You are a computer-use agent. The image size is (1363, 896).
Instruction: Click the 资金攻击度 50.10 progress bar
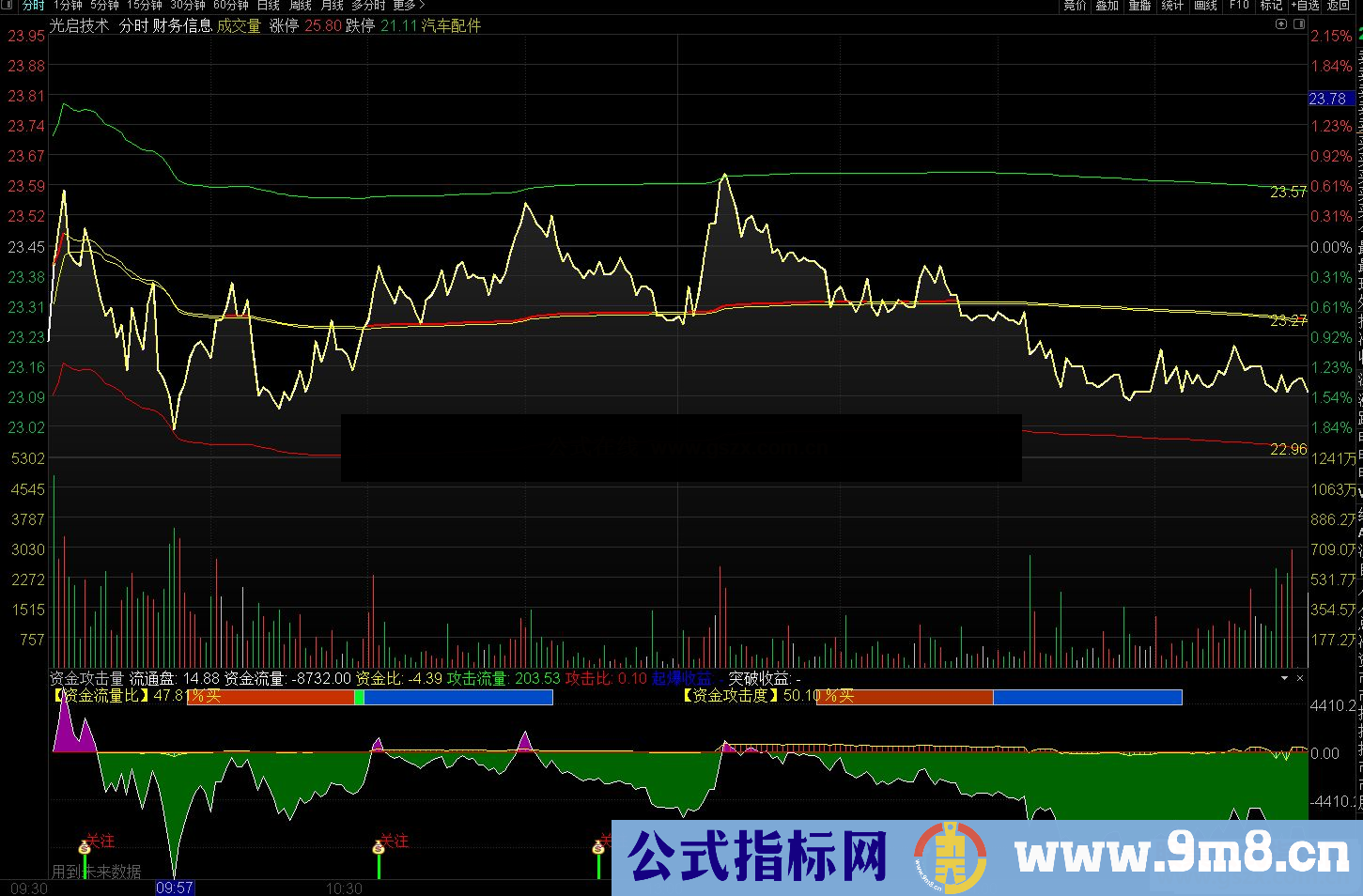pos(999,697)
